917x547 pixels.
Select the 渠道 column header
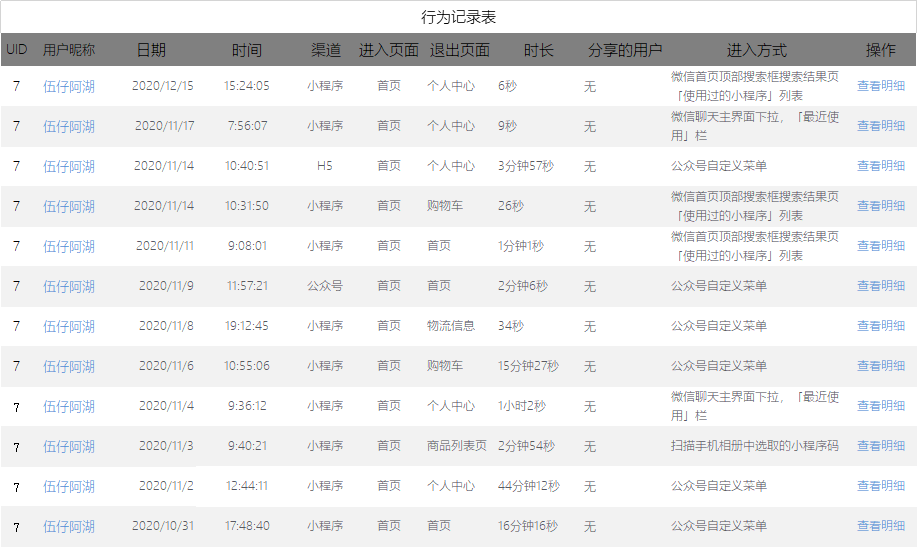click(x=326, y=50)
